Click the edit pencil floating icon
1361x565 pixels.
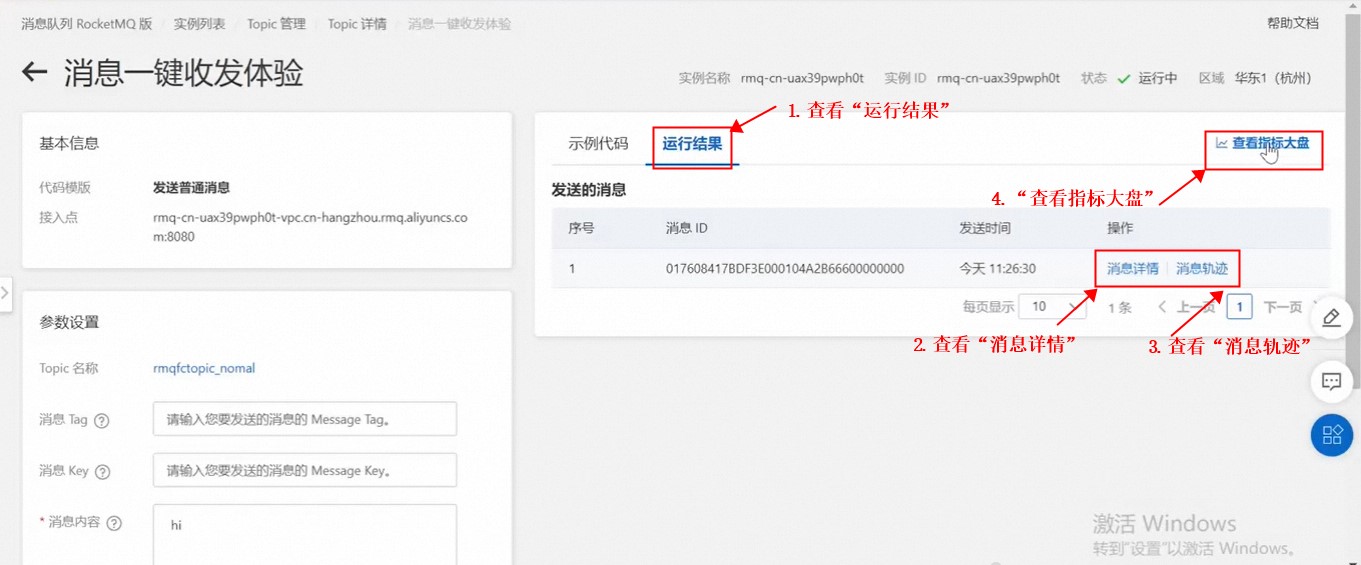(1331, 318)
